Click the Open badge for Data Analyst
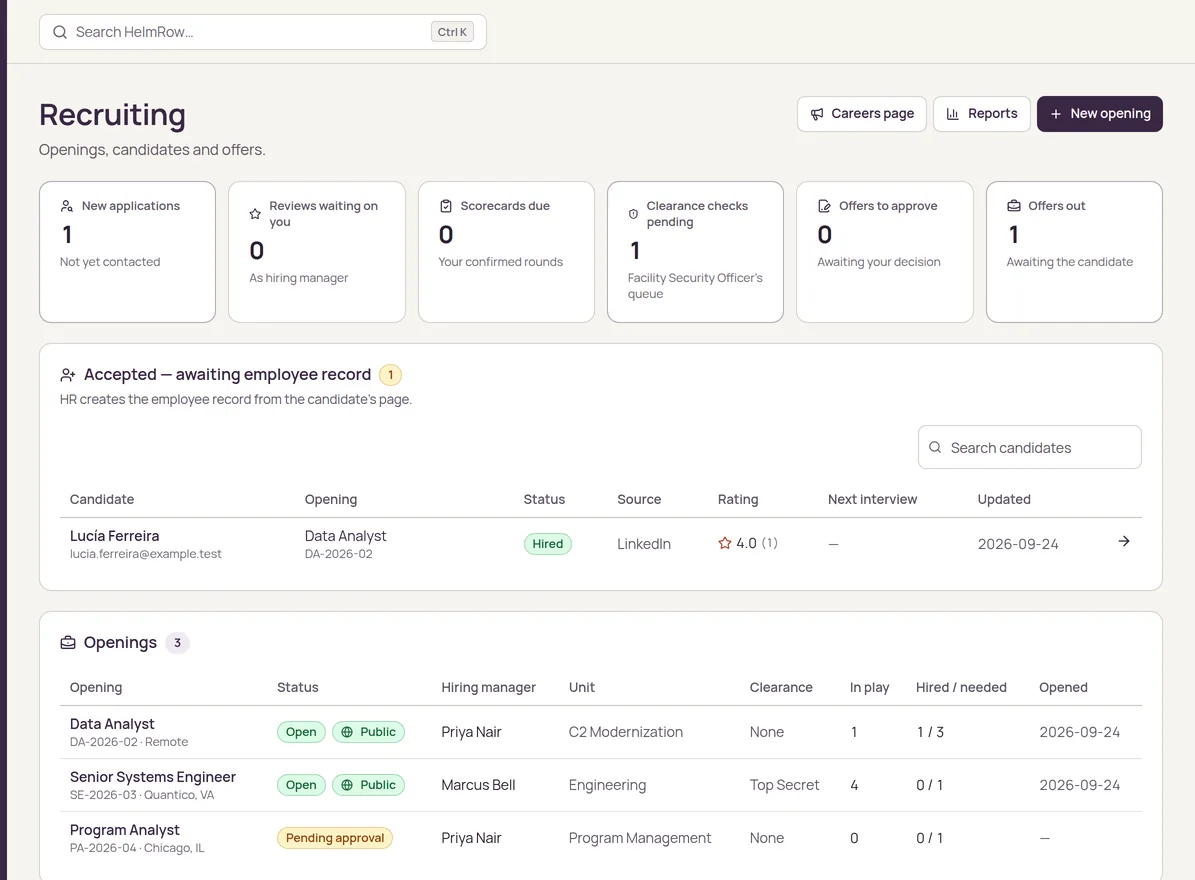1195x880 pixels. pos(301,732)
